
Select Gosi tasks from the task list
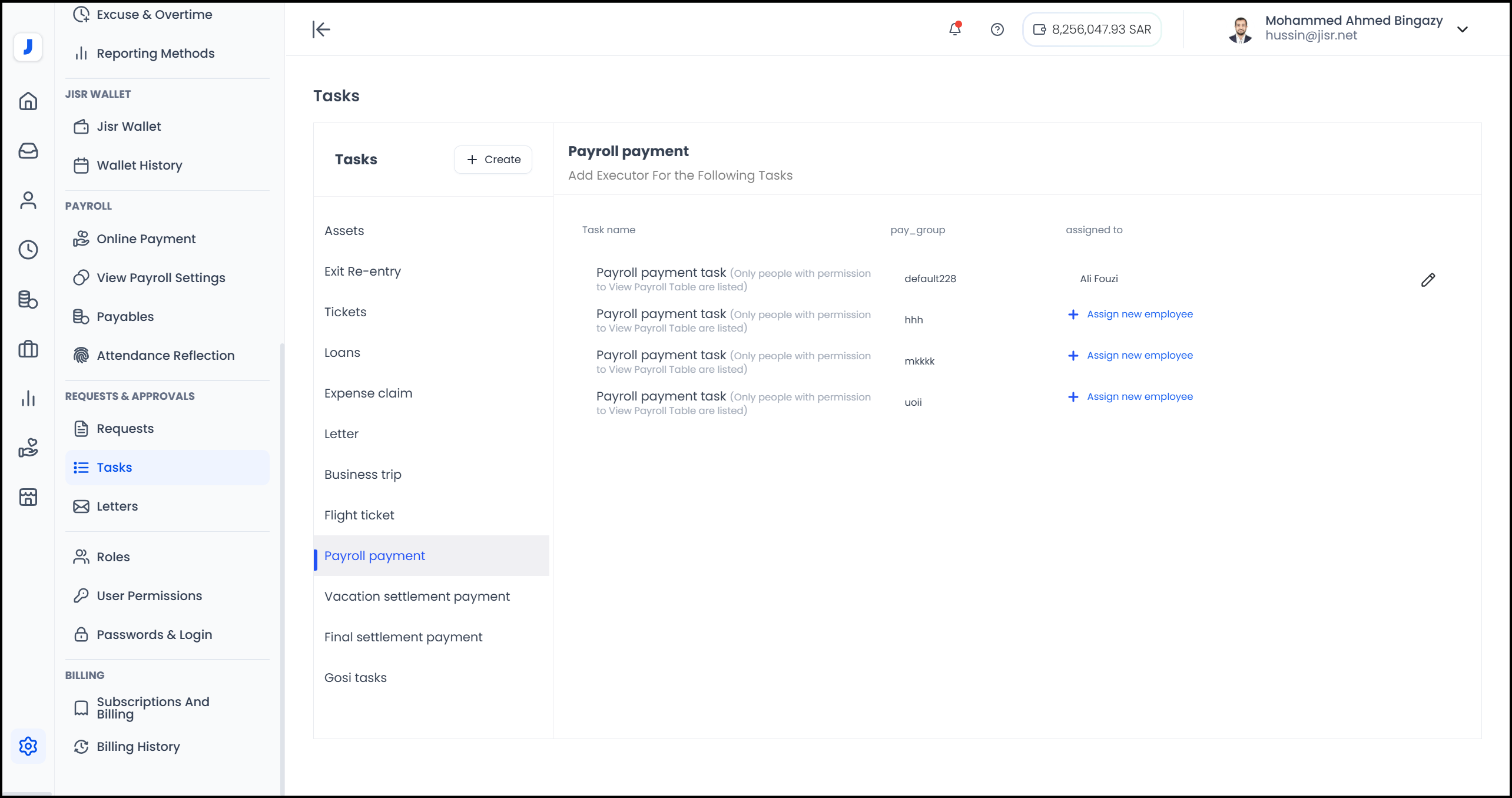(355, 677)
